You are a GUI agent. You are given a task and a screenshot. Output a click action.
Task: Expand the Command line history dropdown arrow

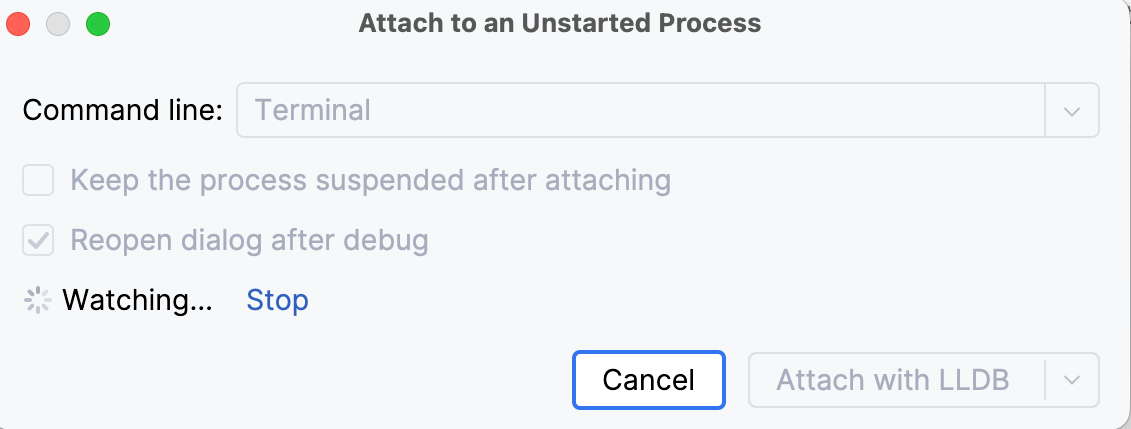tap(1072, 110)
